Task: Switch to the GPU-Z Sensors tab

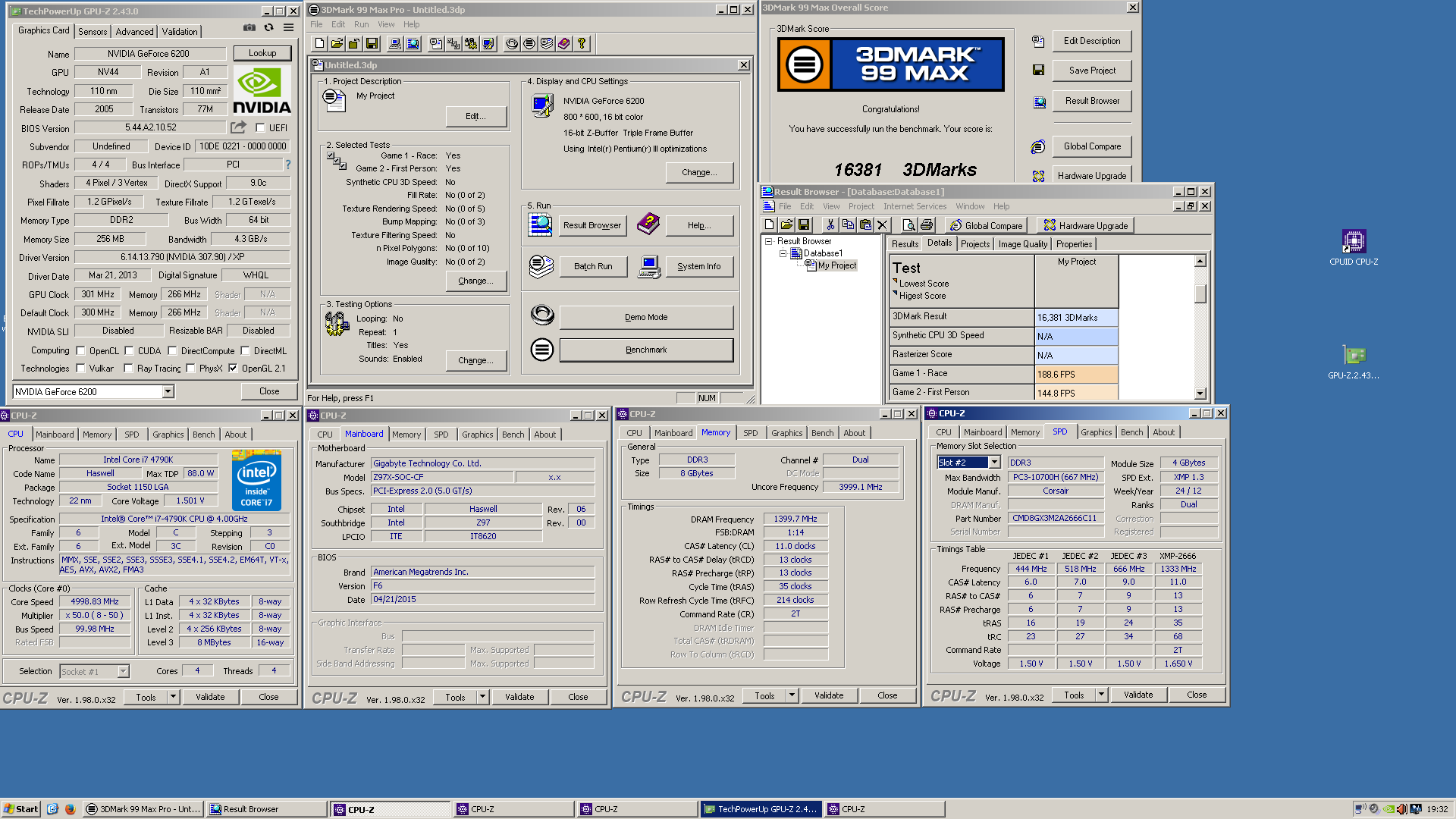Action: 93,32
